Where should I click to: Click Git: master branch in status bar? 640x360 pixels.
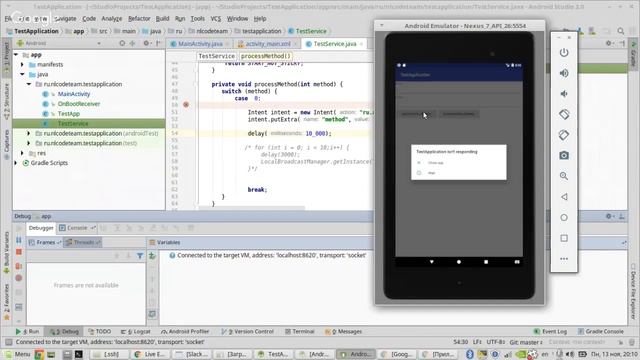click(x=526, y=342)
